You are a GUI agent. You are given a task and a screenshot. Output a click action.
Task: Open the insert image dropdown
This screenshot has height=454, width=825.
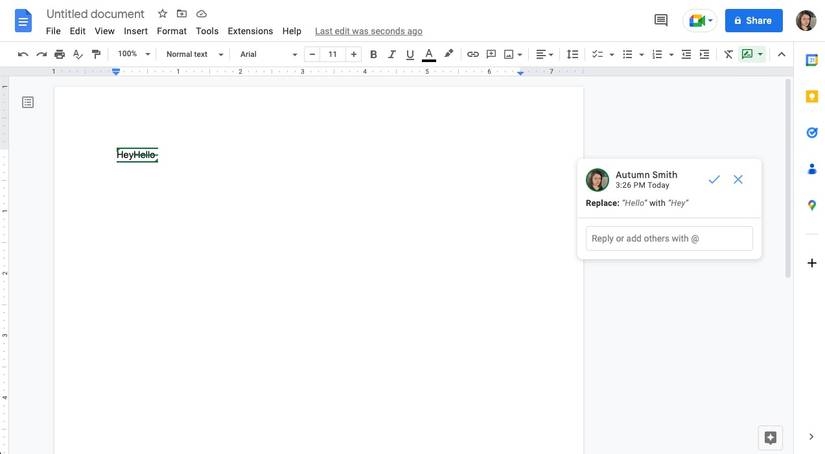click(512, 54)
